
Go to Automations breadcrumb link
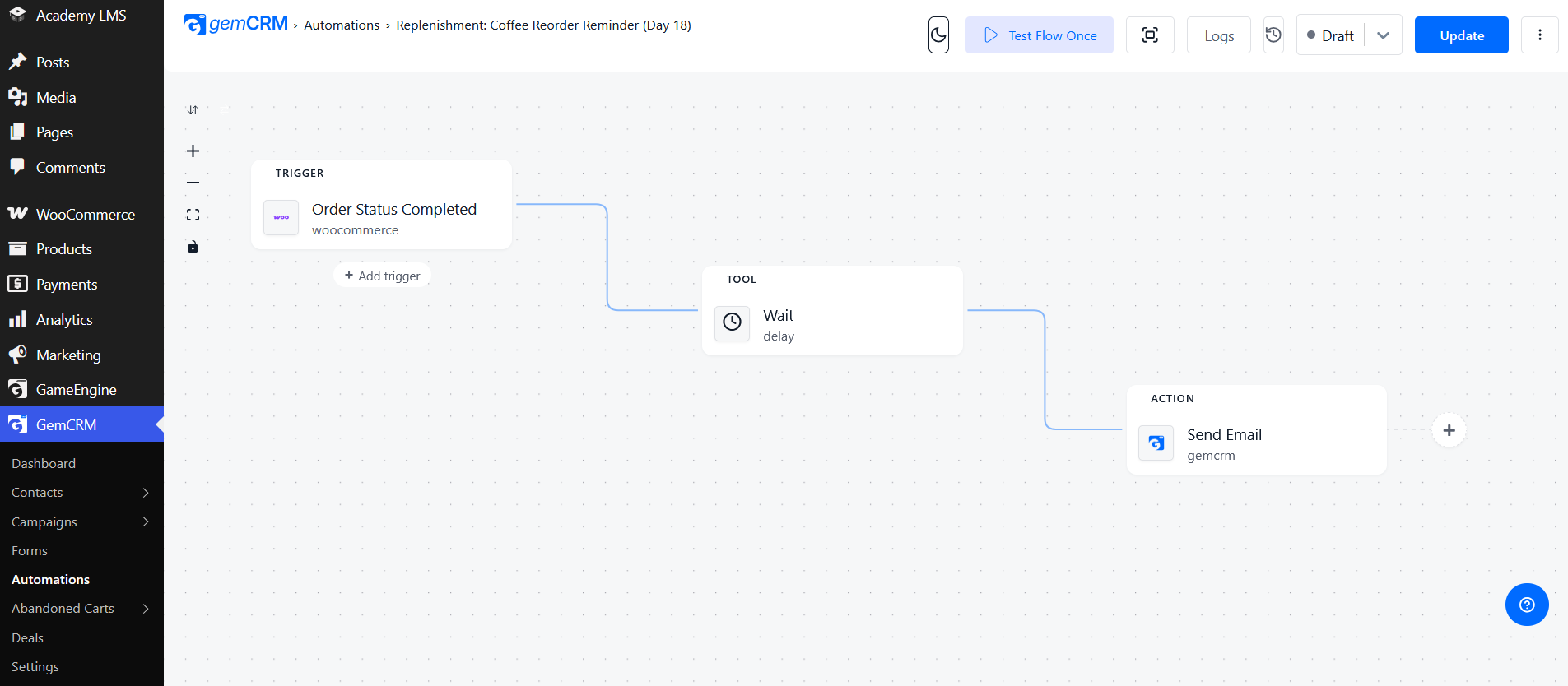tap(342, 25)
